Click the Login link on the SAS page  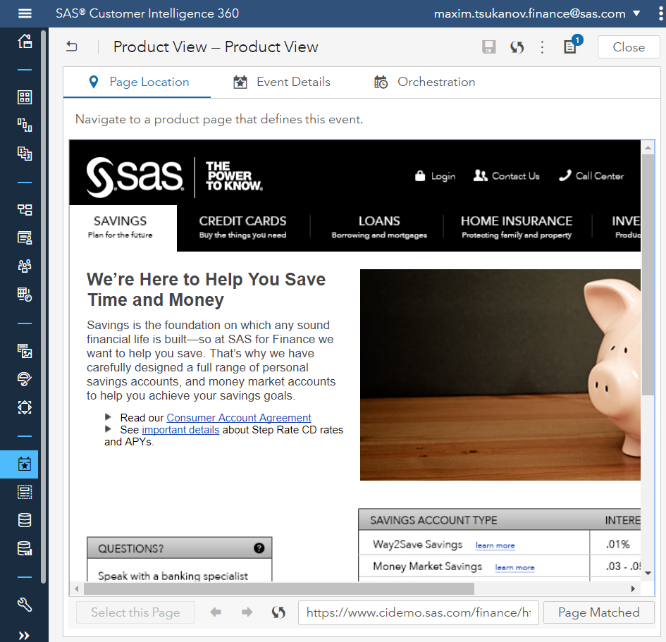tap(435, 176)
